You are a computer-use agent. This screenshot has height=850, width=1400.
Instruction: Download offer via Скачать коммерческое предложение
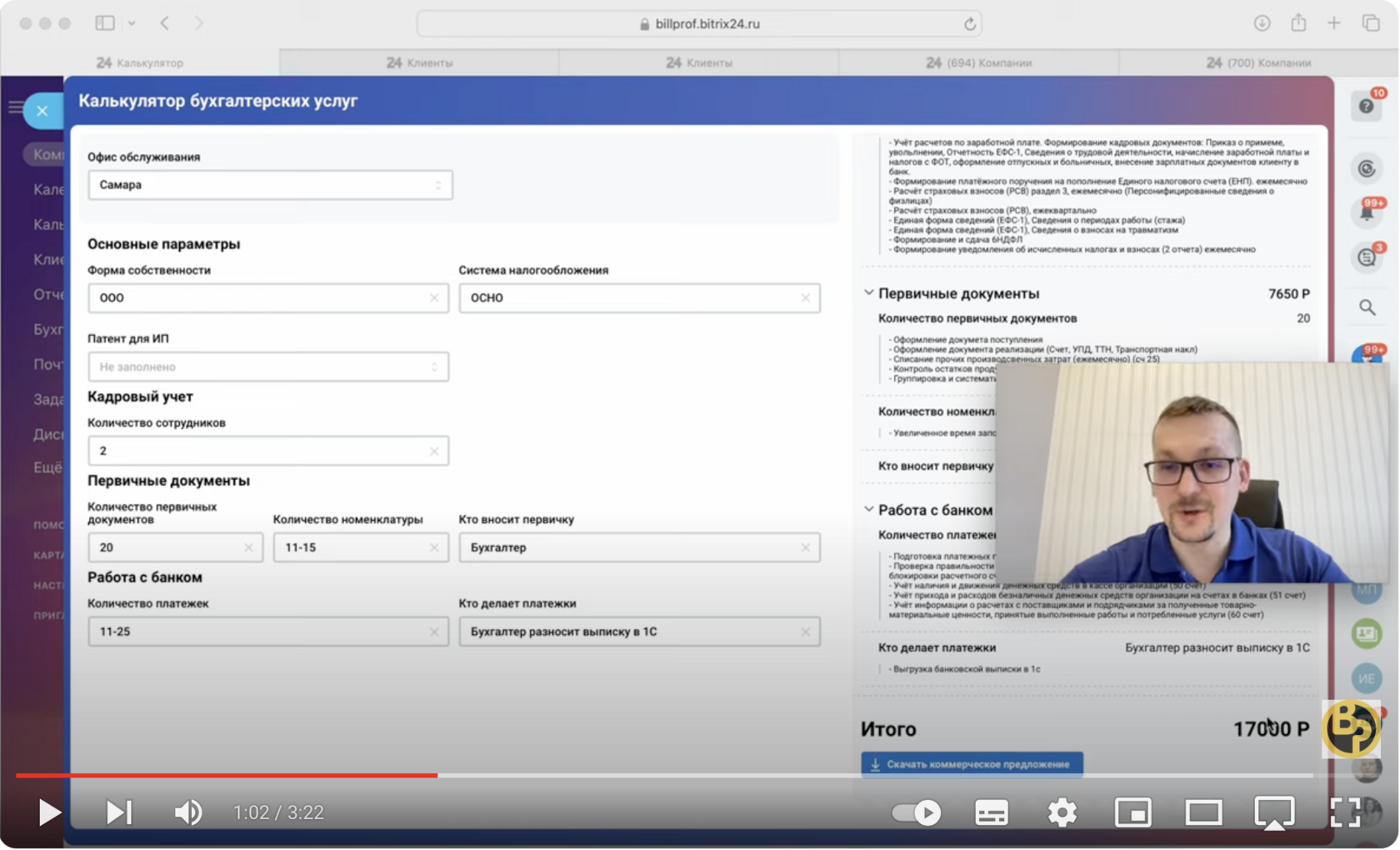point(972,764)
